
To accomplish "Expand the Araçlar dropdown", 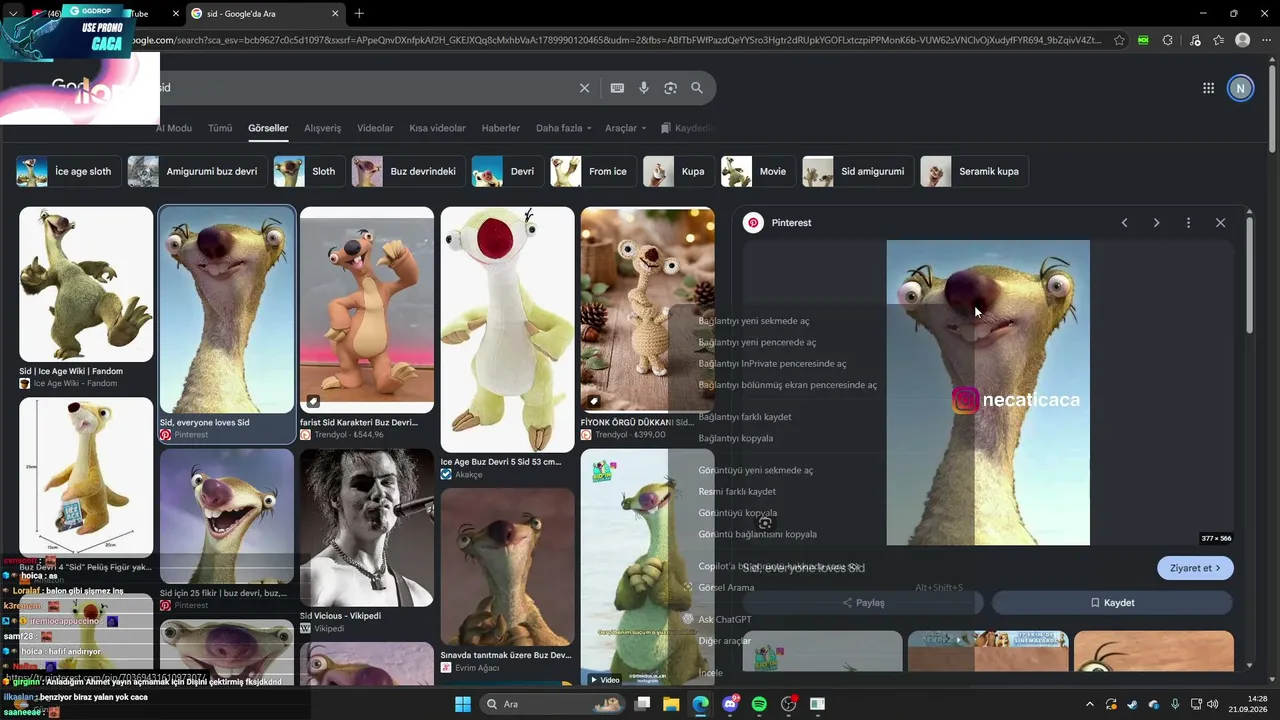I will pos(625,128).
